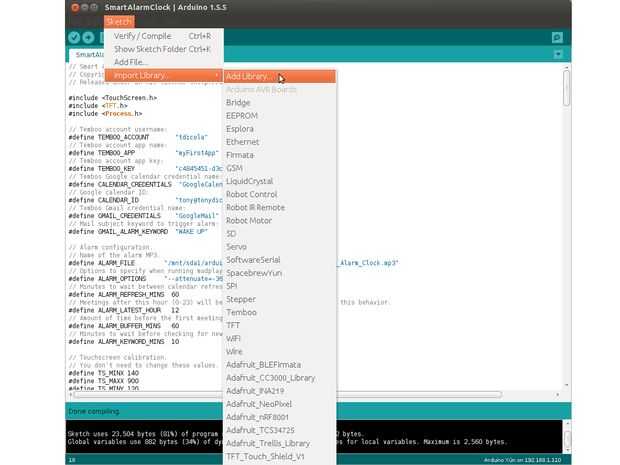This screenshot has height=465, width=620.
Task: Select the SoftwareSerial library
Action: pos(280,260)
